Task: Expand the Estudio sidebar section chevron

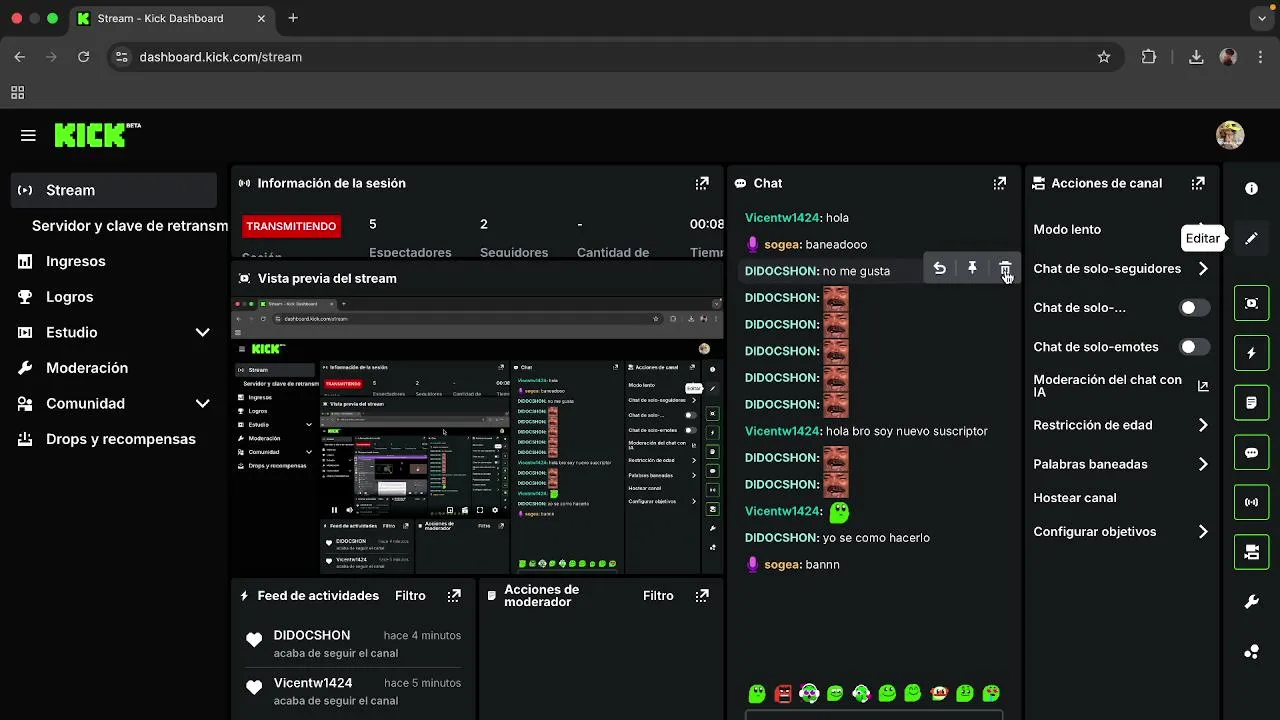Action: (x=202, y=332)
